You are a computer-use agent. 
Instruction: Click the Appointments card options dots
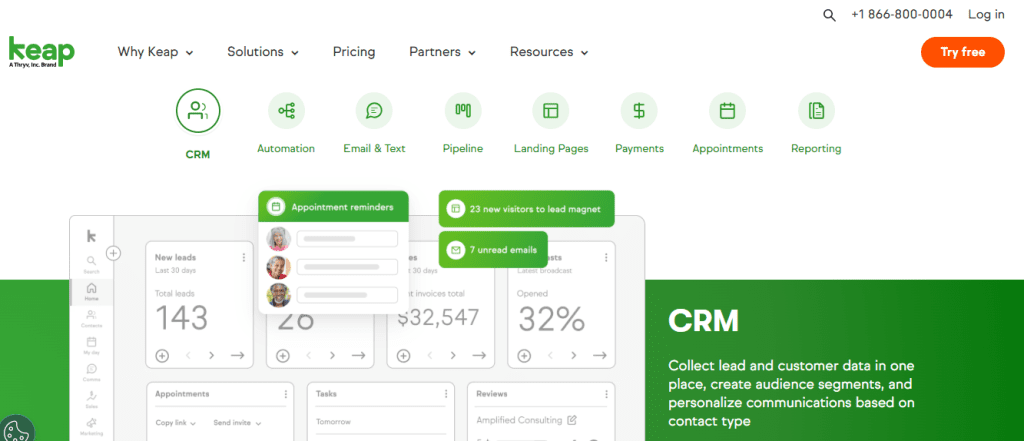click(285, 394)
